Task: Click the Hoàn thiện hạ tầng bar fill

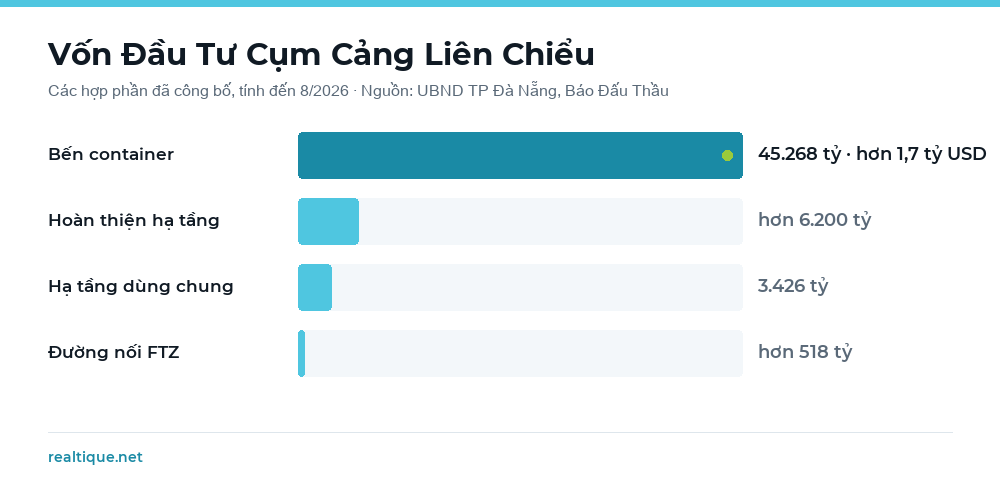Action: tap(328, 221)
